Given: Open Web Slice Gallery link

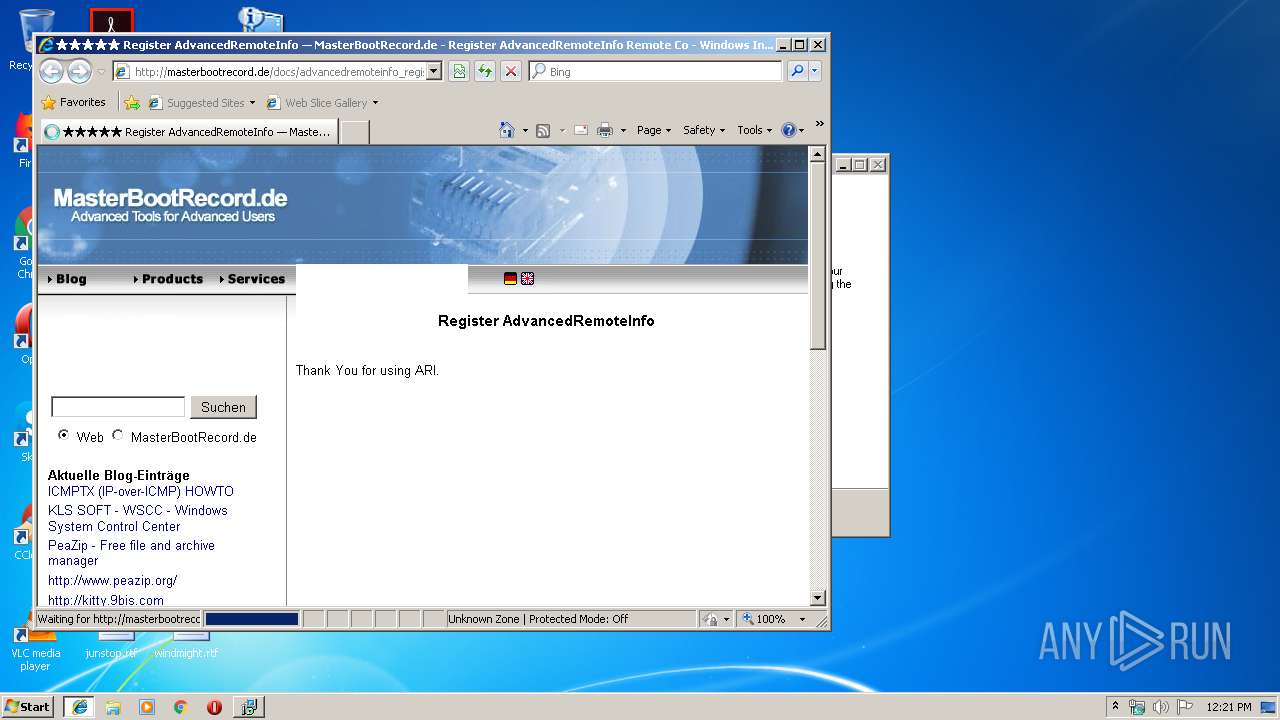Looking at the screenshot, I should click(322, 102).
